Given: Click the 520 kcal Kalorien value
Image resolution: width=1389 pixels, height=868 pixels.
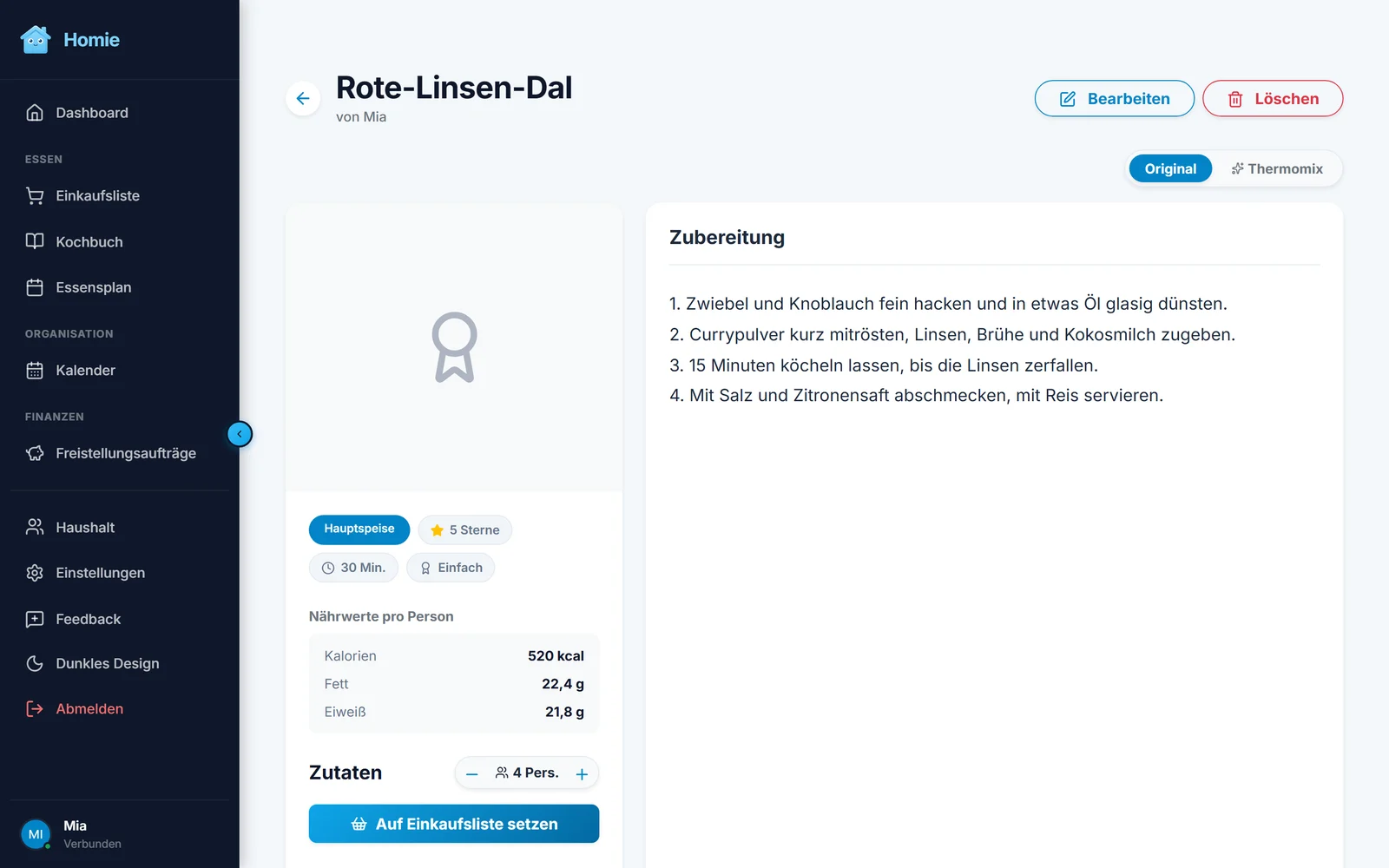Looking at the screenshot, I should pos(556,656).
